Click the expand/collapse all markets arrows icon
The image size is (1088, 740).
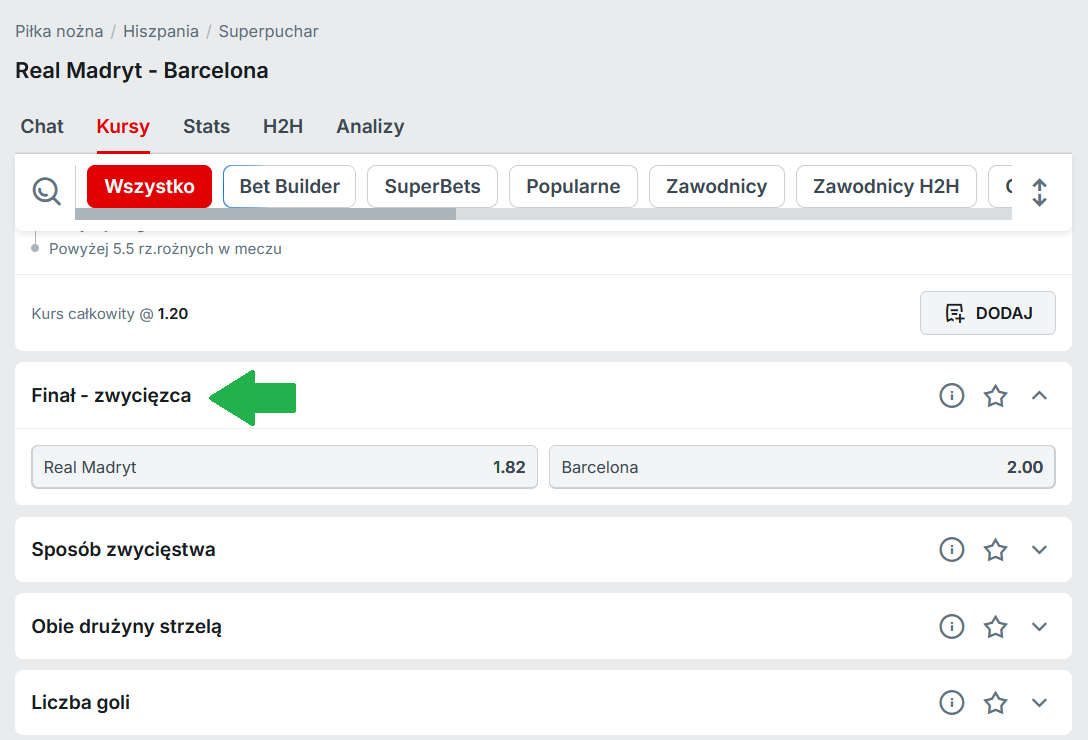(1039, 192)
